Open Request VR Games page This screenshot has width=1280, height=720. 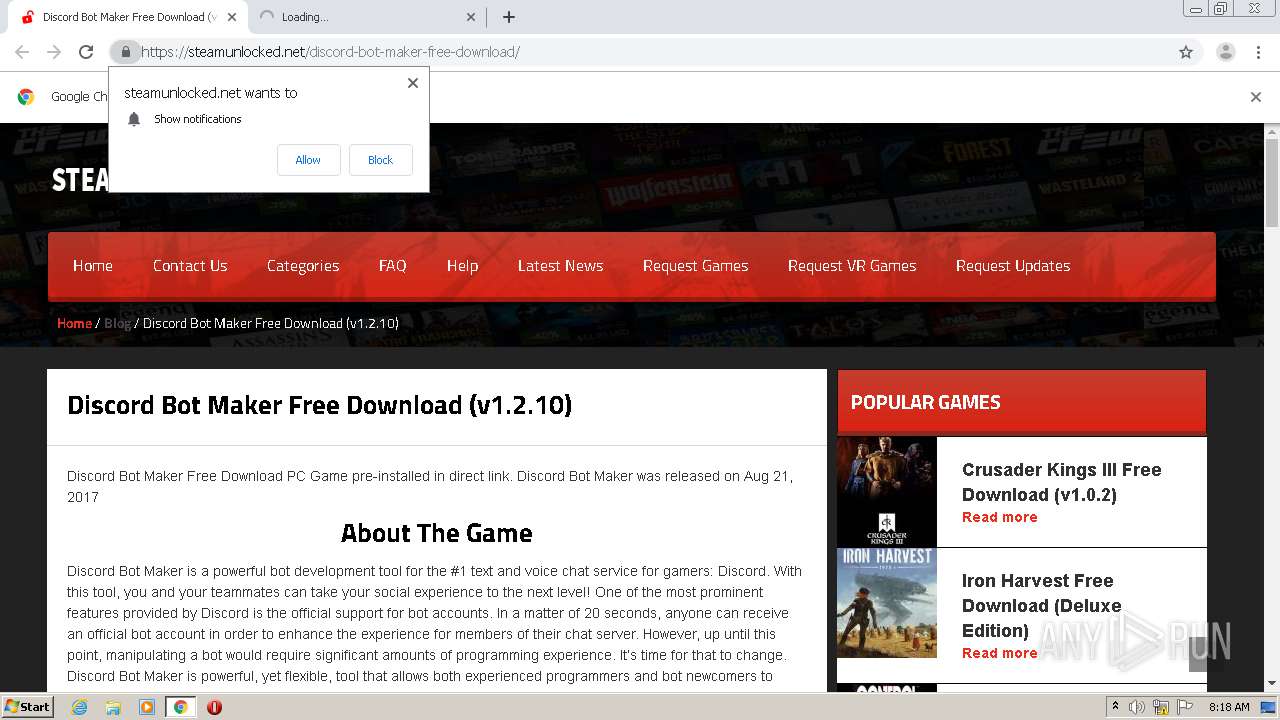[x=852, y=266]
